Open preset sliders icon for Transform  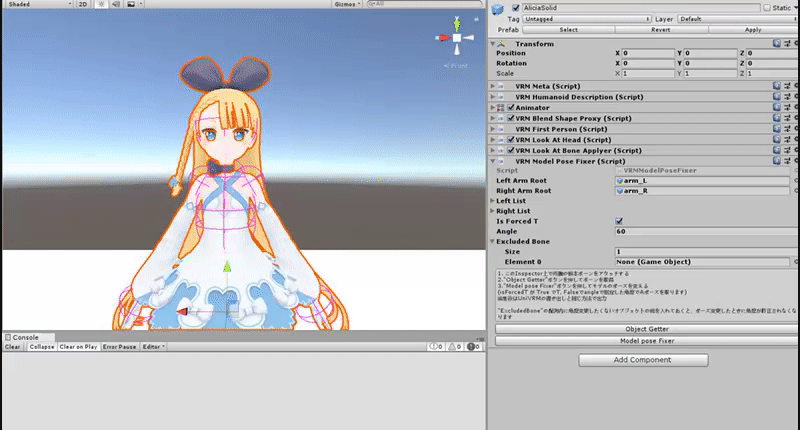pos(787,44)
